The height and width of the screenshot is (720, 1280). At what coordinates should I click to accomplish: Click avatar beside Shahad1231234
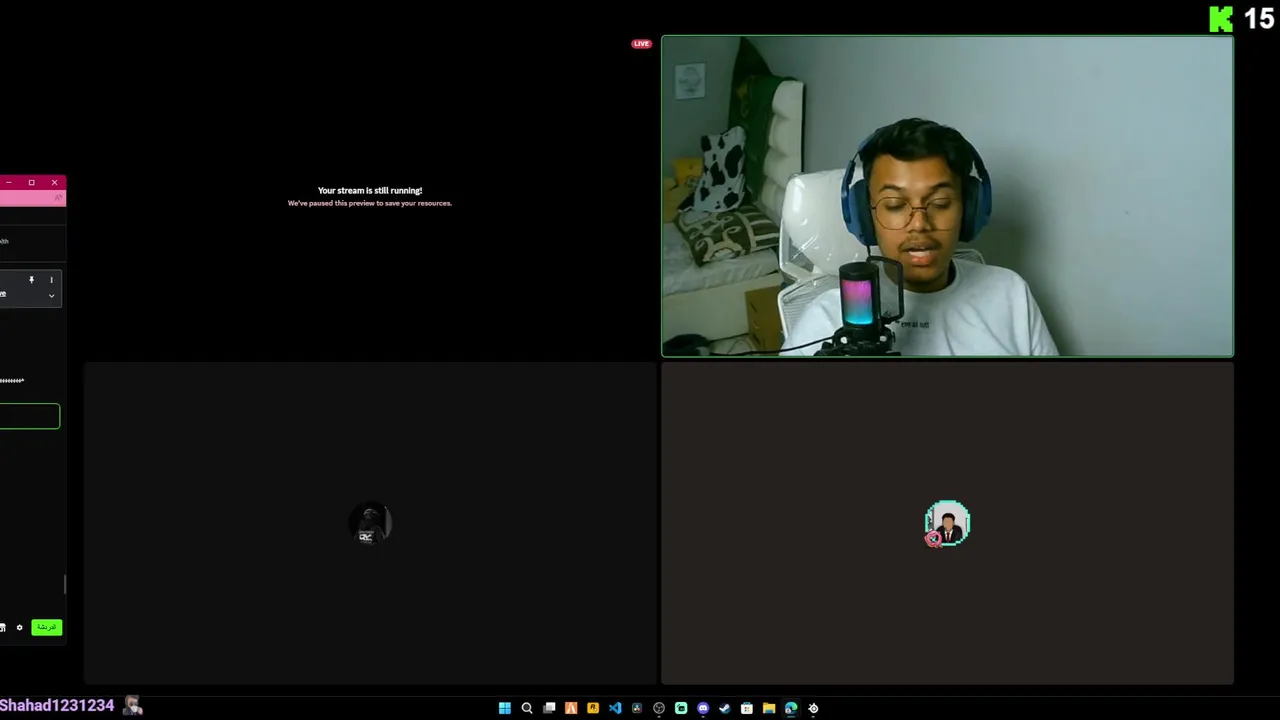click(132, 706)
